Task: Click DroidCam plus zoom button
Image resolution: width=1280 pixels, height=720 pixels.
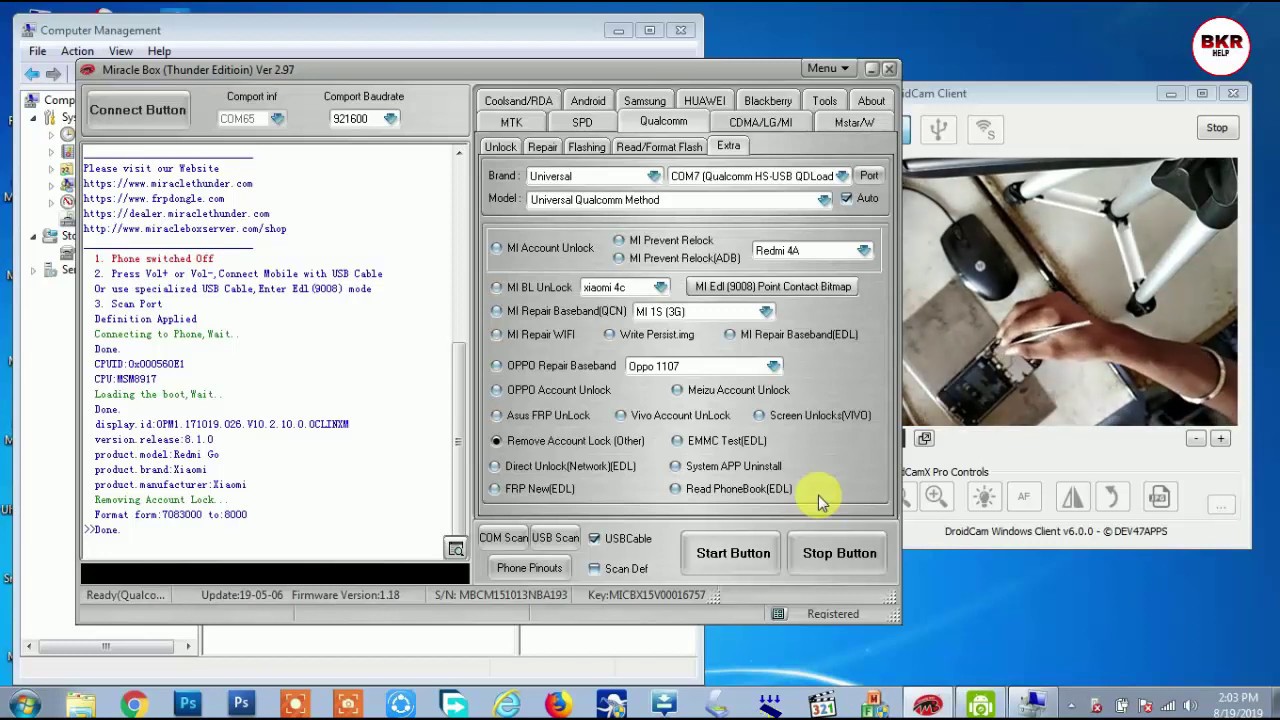Action: coord(1221,438)
